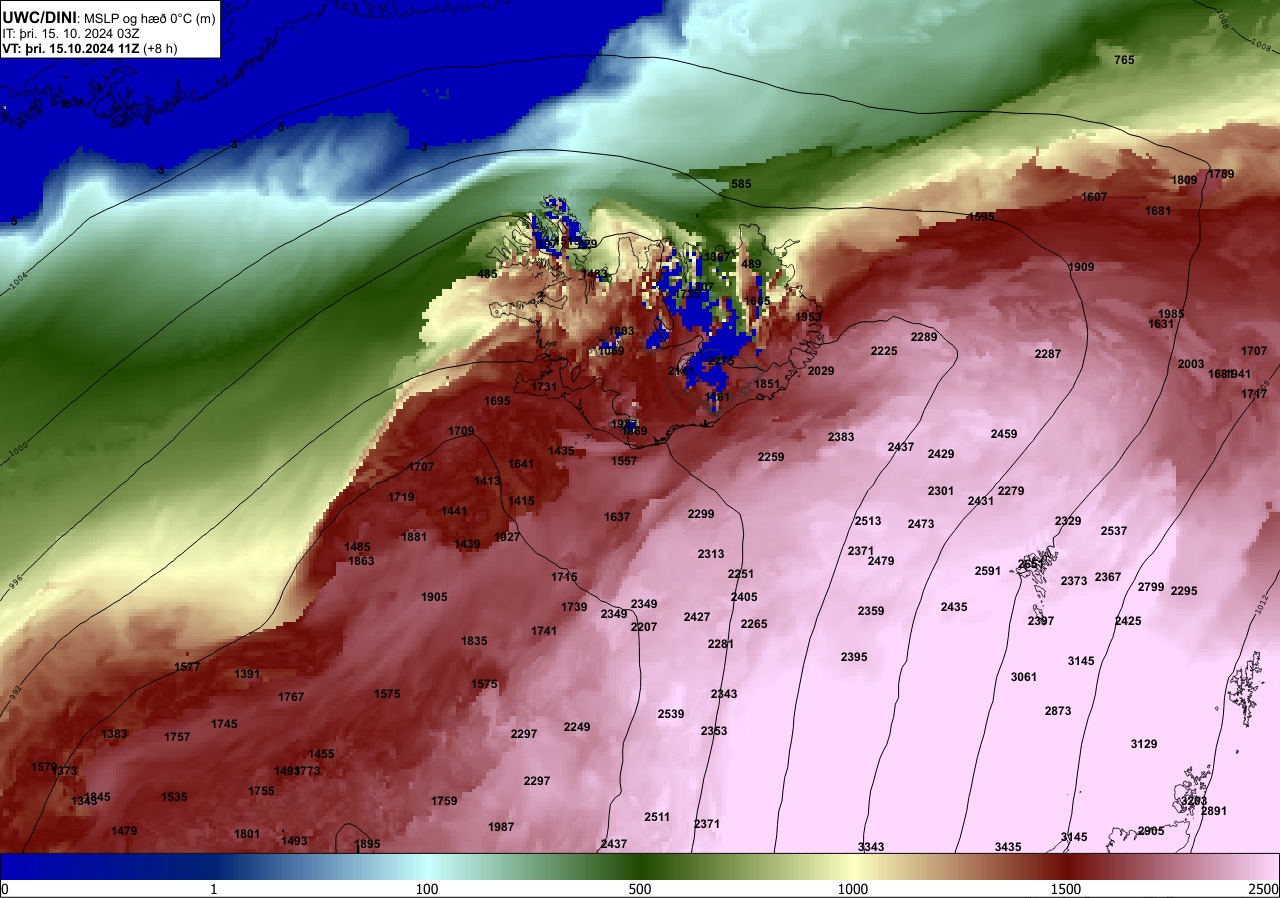
Task: Click the height value 1835
Action: coord(474,641)
